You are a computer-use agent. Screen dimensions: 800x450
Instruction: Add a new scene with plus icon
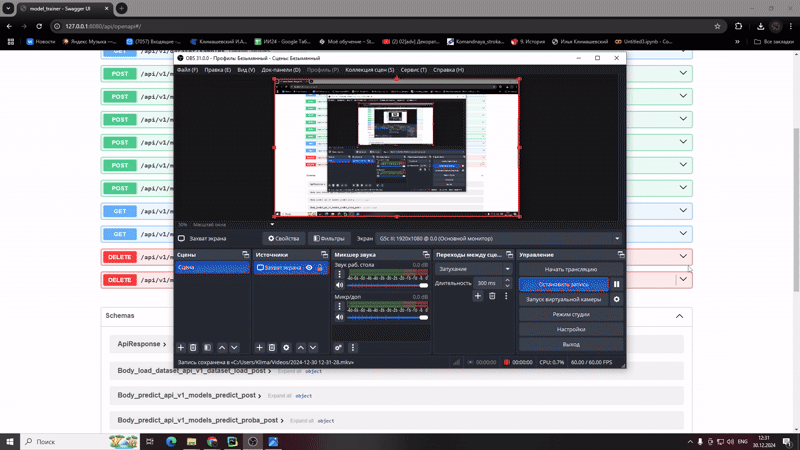(181, 348)
